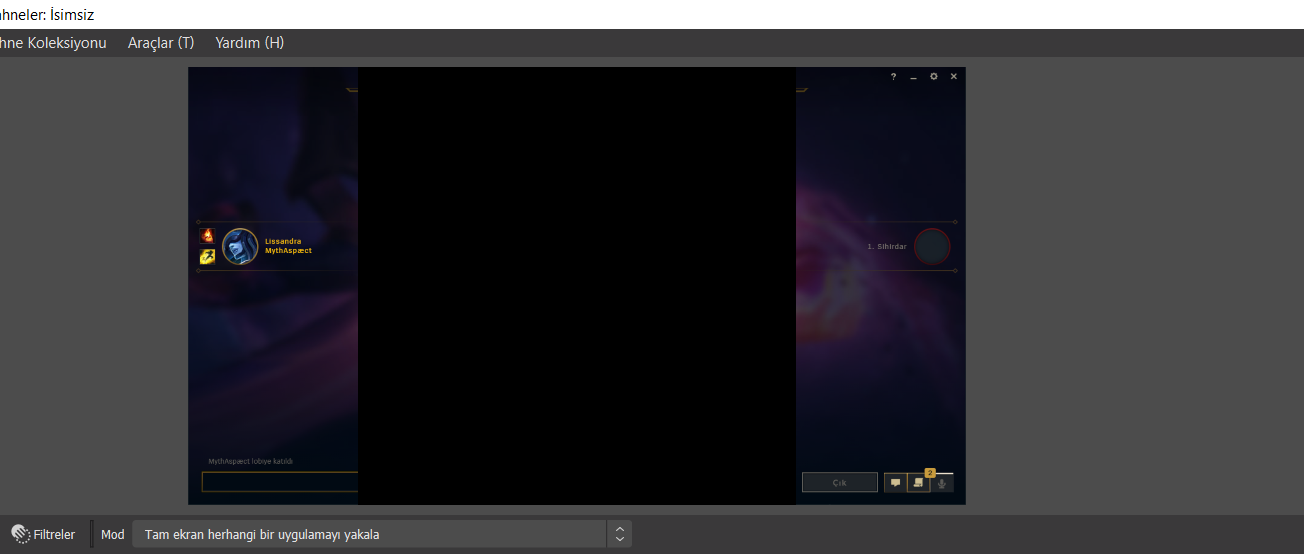Screen dimensions: 1304x554
Task: Open the notifications icon with badge 2
Action: 919,483
